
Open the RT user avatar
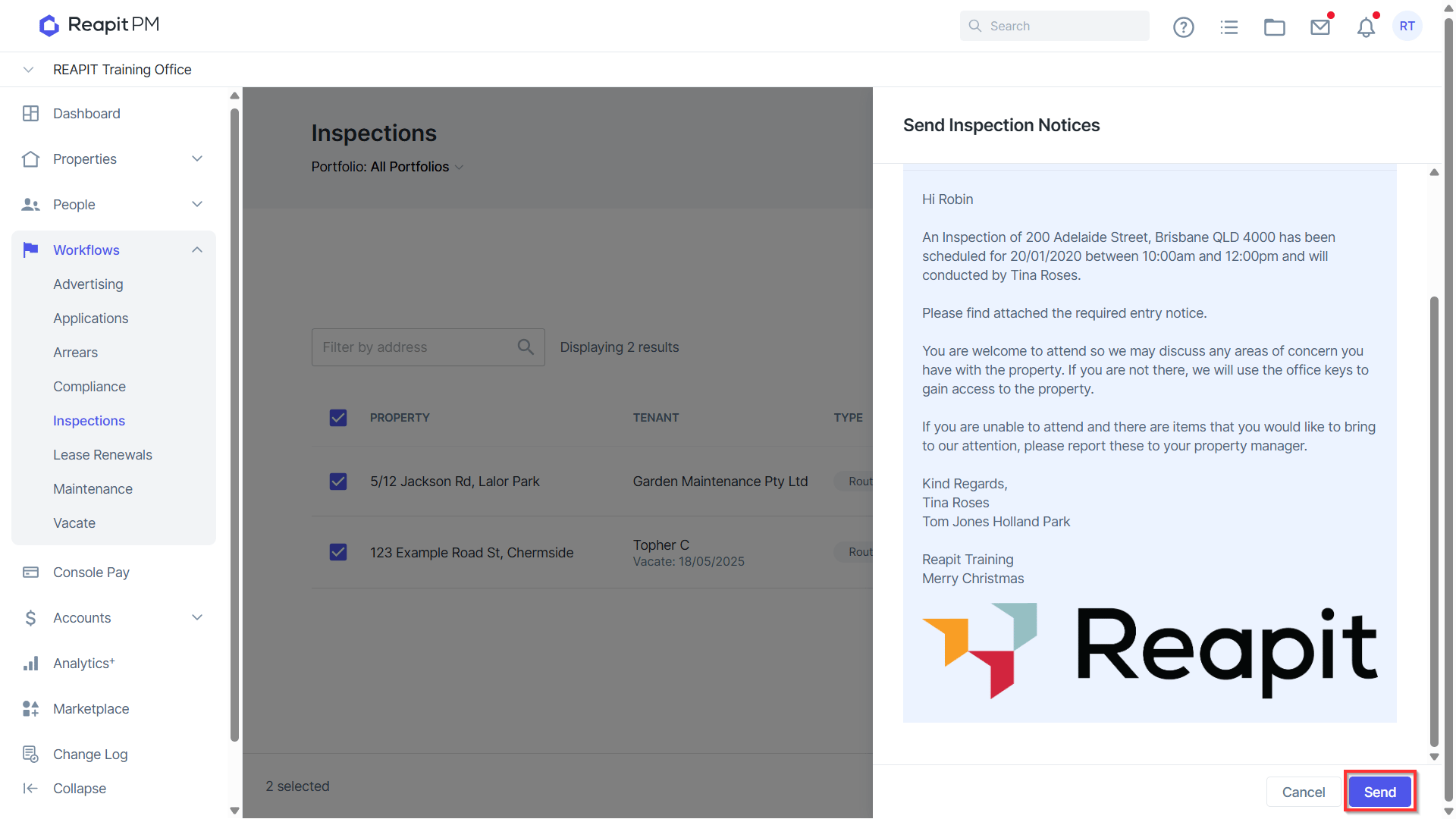tap(1407, 27)
